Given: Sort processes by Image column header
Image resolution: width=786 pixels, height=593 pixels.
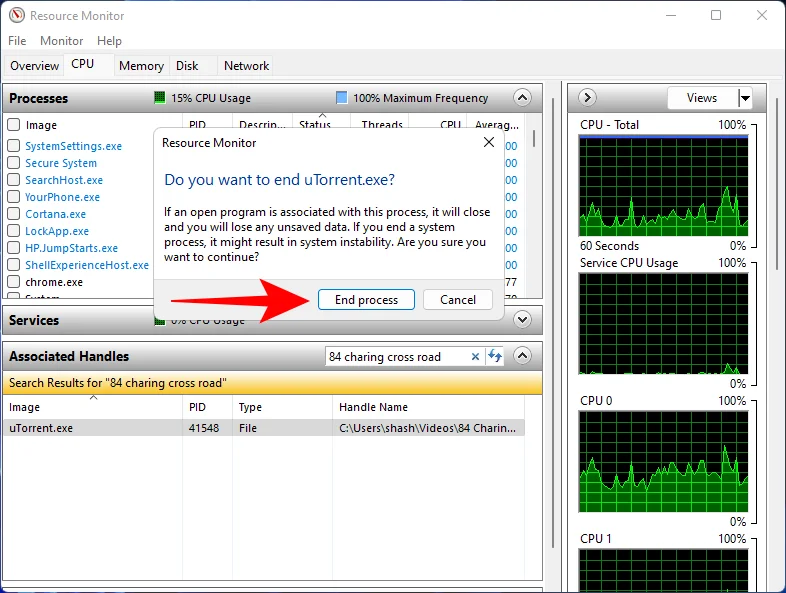Looking at the screenshot, I should [x=41, y=125].
